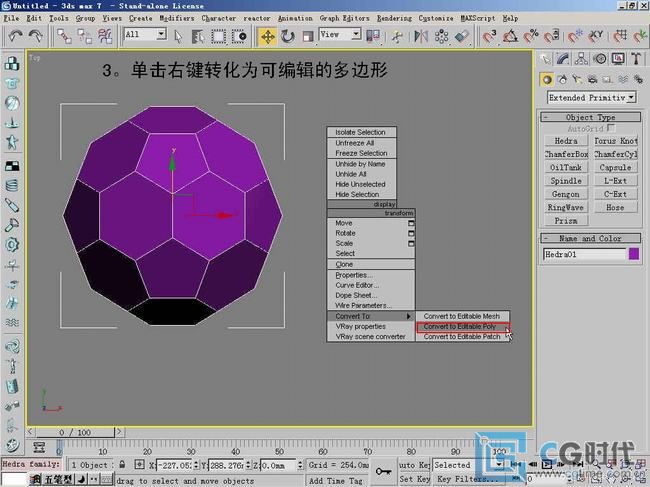
Task: Open the Modify panel tab
Action: point(563,58)
